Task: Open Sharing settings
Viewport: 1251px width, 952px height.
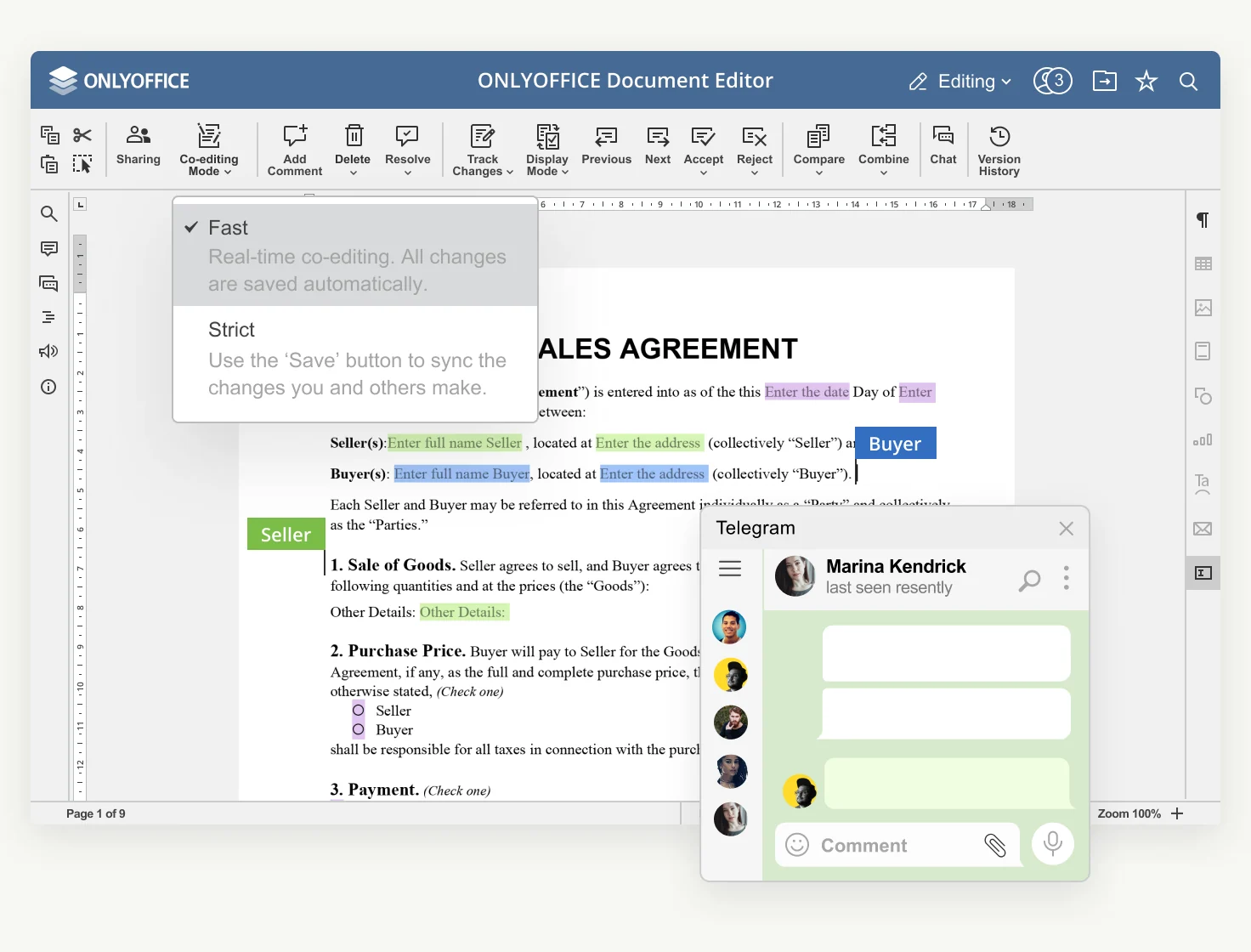Action: click(139, 145)
